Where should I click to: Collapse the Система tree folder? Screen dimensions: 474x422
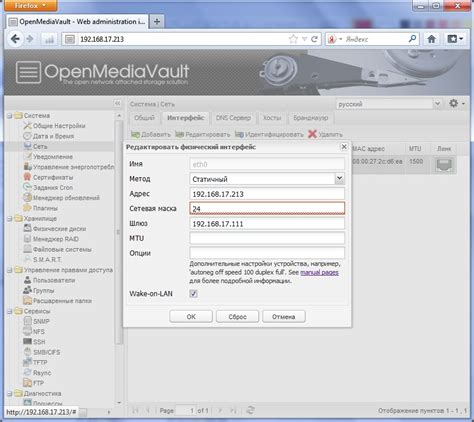(x=10, y=116)
